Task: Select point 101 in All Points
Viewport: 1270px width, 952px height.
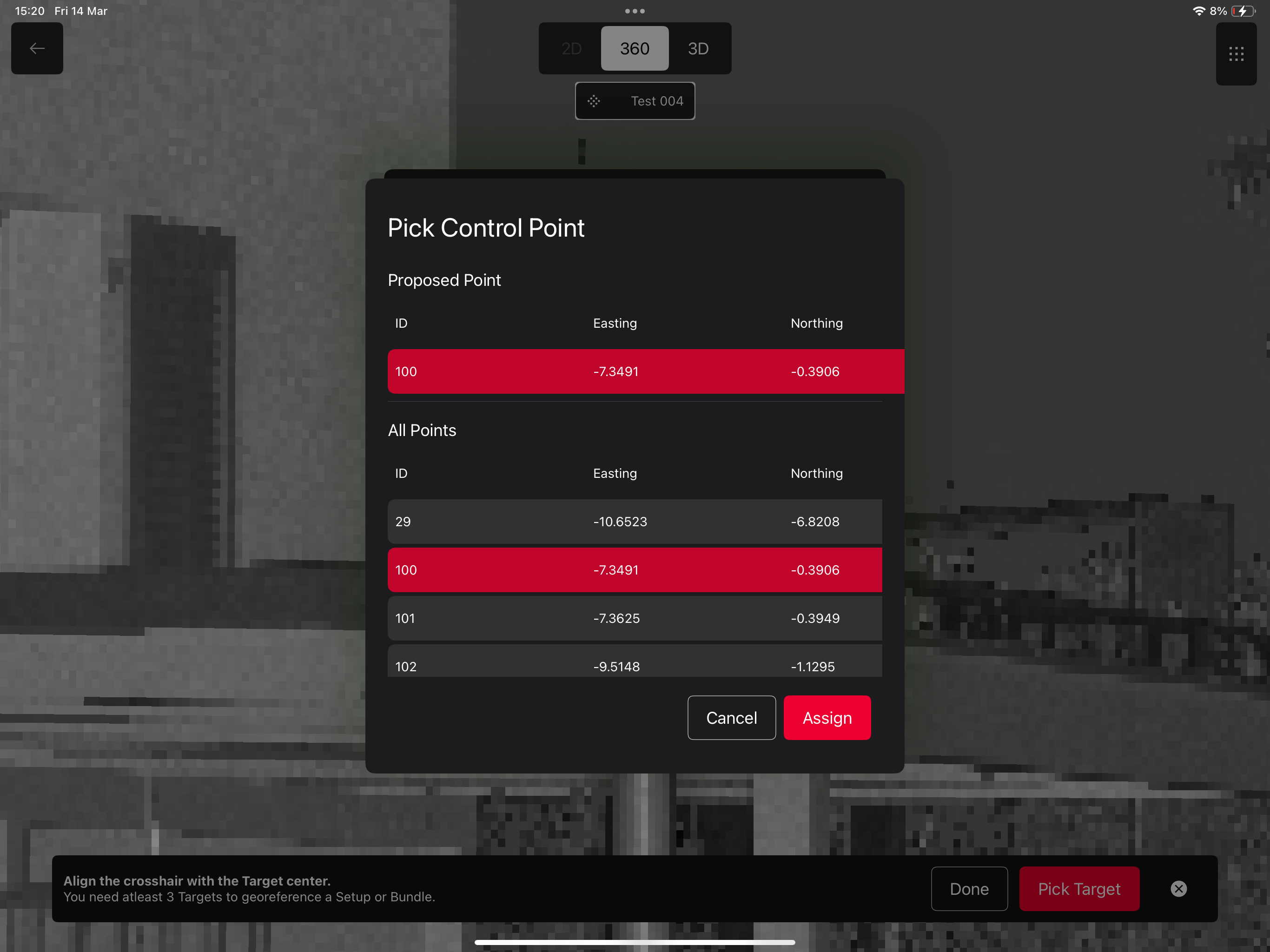Action: coord(635,618)
